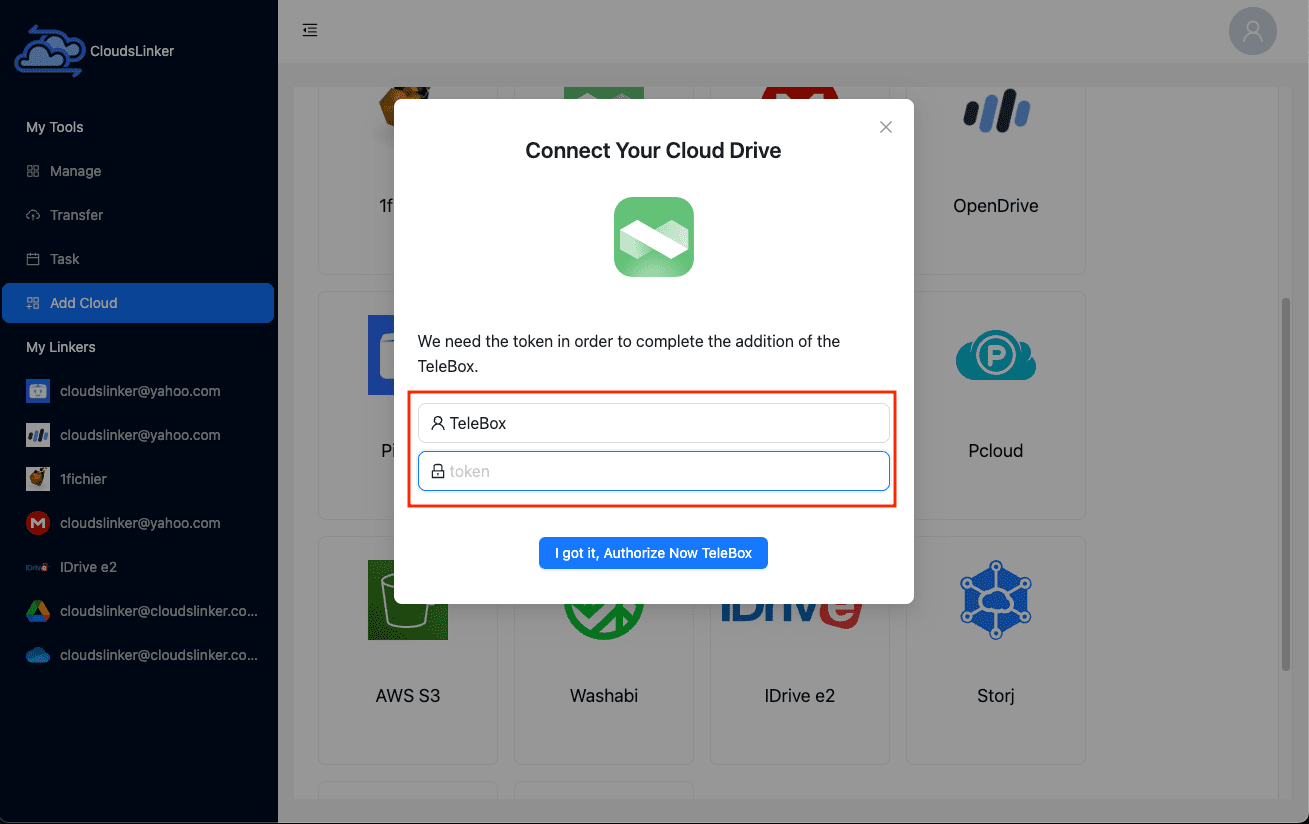Open the Google Drive cloudslinker linker

pyautogui.click(x=138, y=611)
